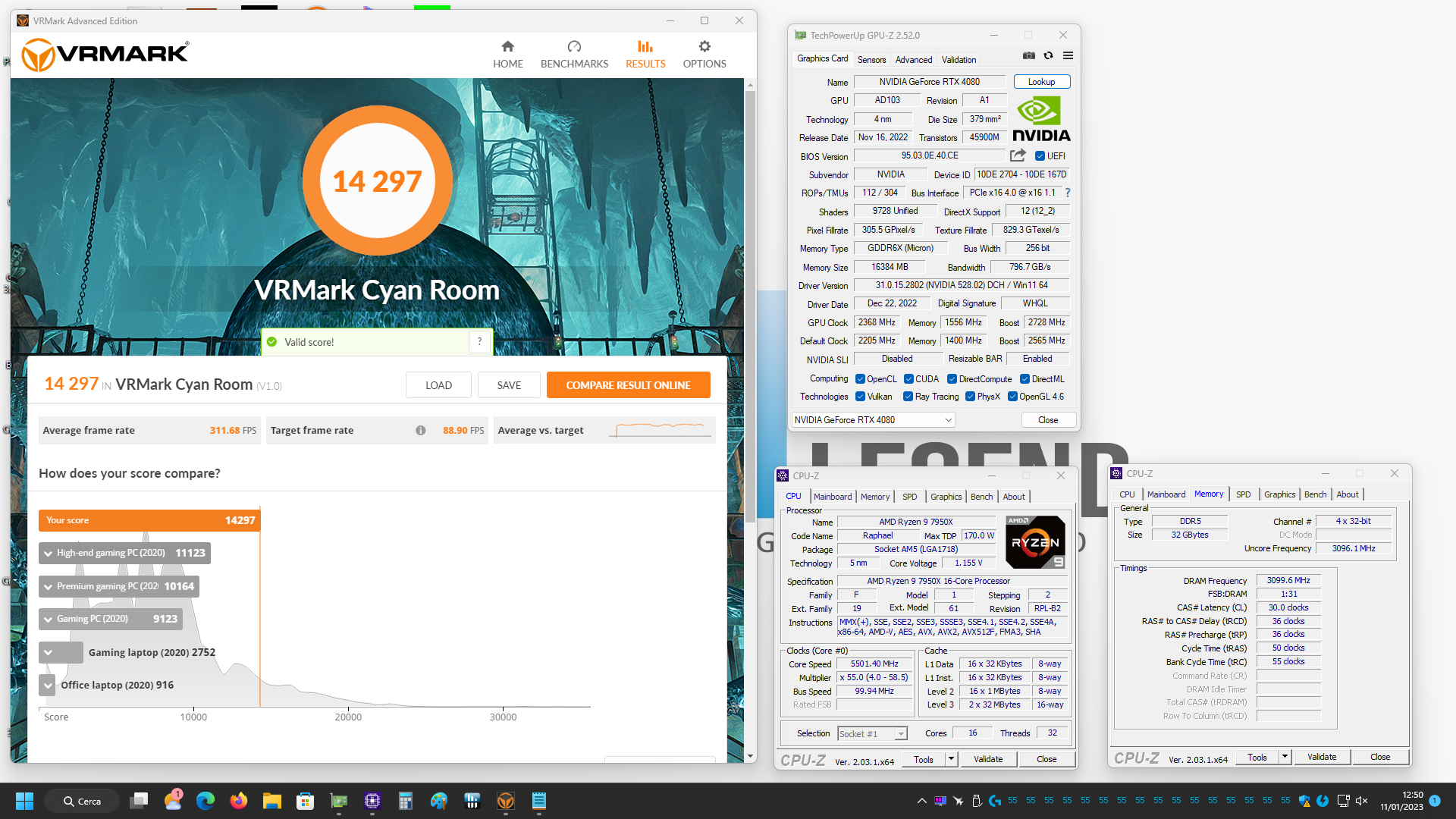Open Mainboard tab in left CPU-Z
This screenshot has height=819, width=1456.
[x=833, y=497]
